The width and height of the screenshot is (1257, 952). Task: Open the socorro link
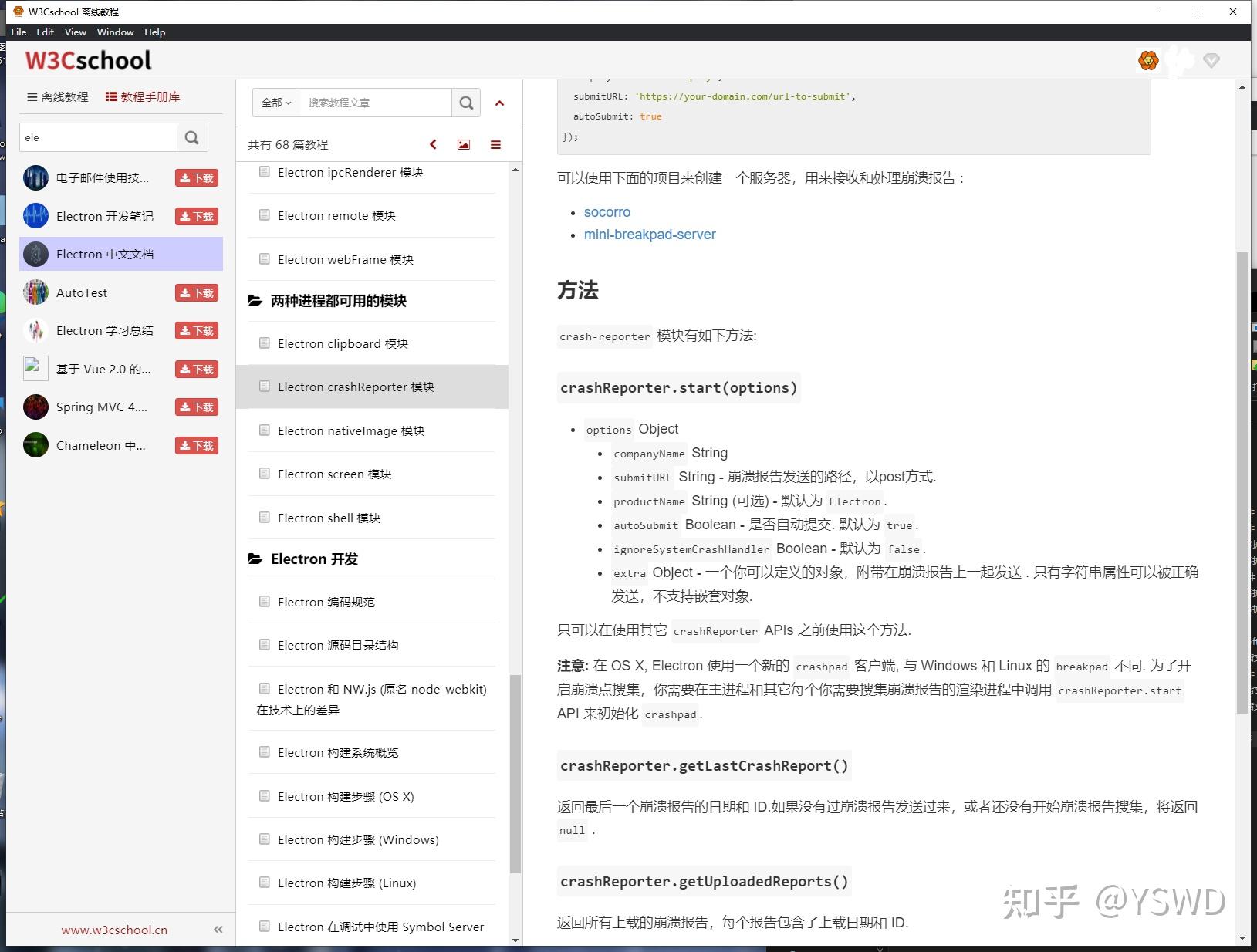coord(607,211)
